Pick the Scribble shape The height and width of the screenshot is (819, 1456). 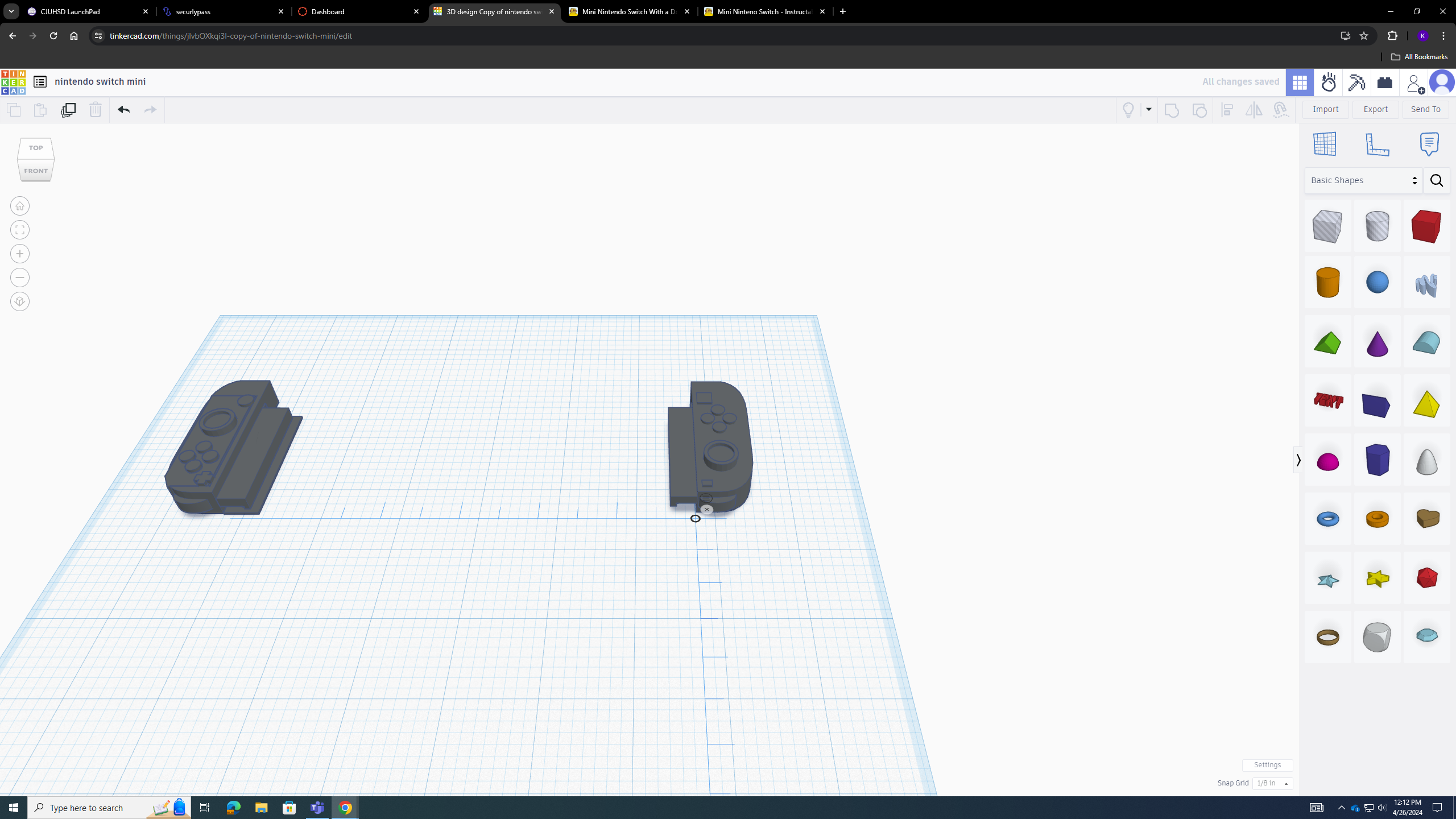[x=1426, y=284]
